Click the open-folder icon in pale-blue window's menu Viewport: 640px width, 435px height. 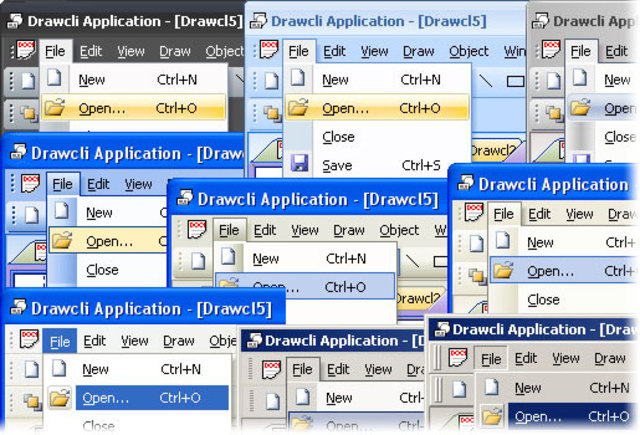point(298,107)
